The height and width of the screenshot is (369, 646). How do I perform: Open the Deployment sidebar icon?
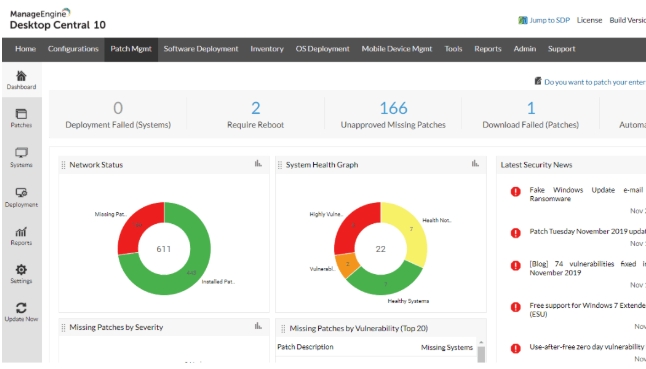21,192
